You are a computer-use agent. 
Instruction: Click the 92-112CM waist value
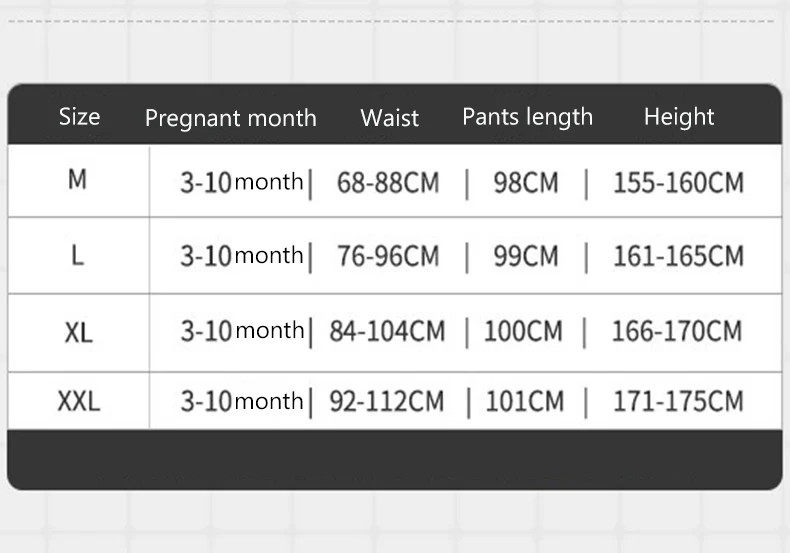click(386, 402)
